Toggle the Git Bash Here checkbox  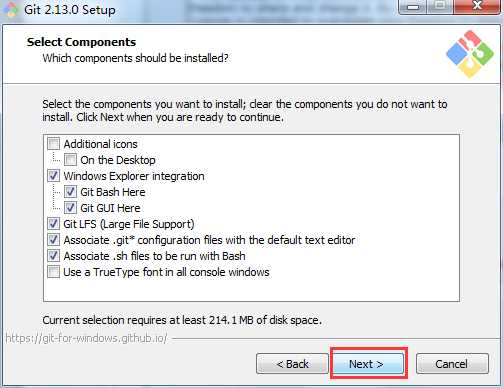[x=70, y=192]
